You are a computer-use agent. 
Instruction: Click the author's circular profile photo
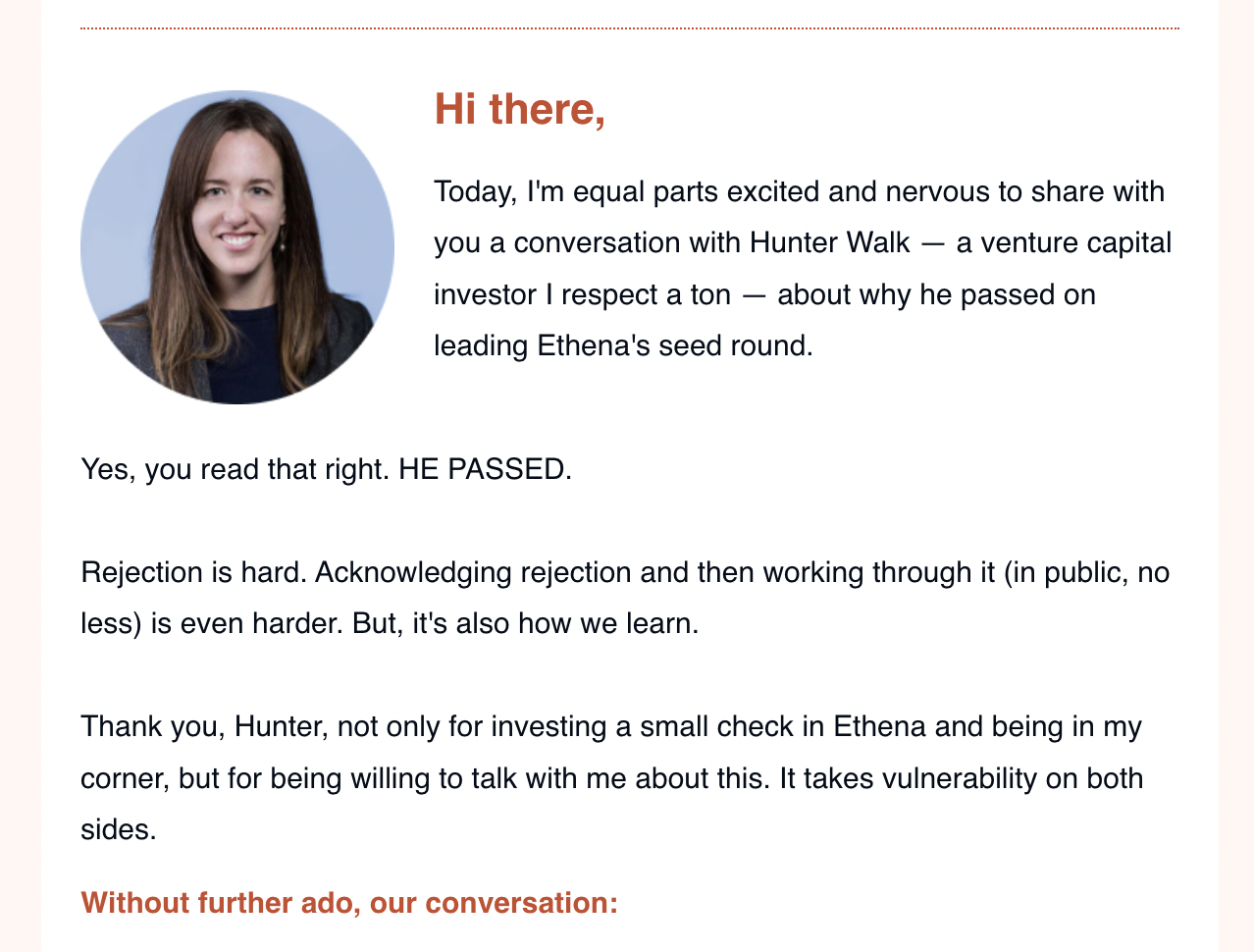[x=237, y=247]
